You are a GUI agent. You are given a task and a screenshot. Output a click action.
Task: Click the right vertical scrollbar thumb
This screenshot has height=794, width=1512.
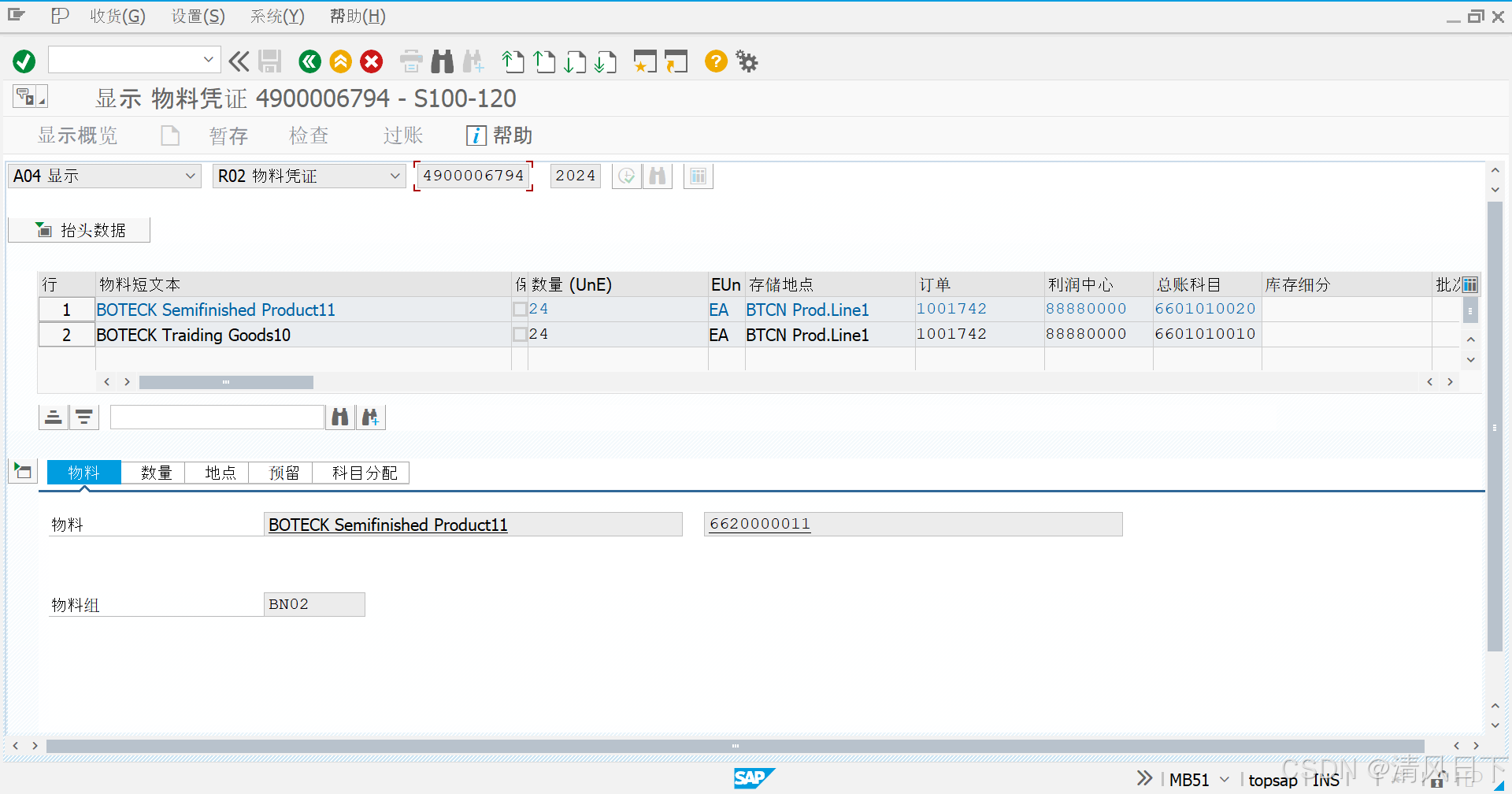tap(1495, 427)
